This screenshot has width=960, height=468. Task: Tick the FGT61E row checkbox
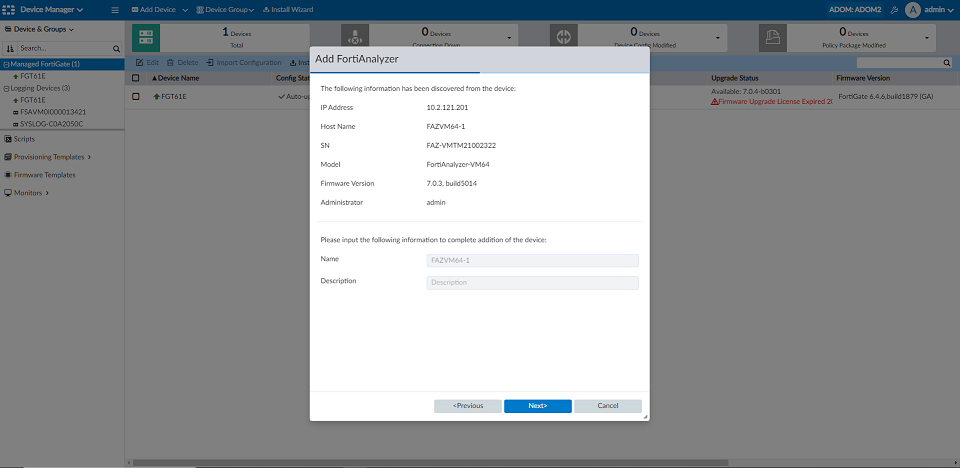136,97
